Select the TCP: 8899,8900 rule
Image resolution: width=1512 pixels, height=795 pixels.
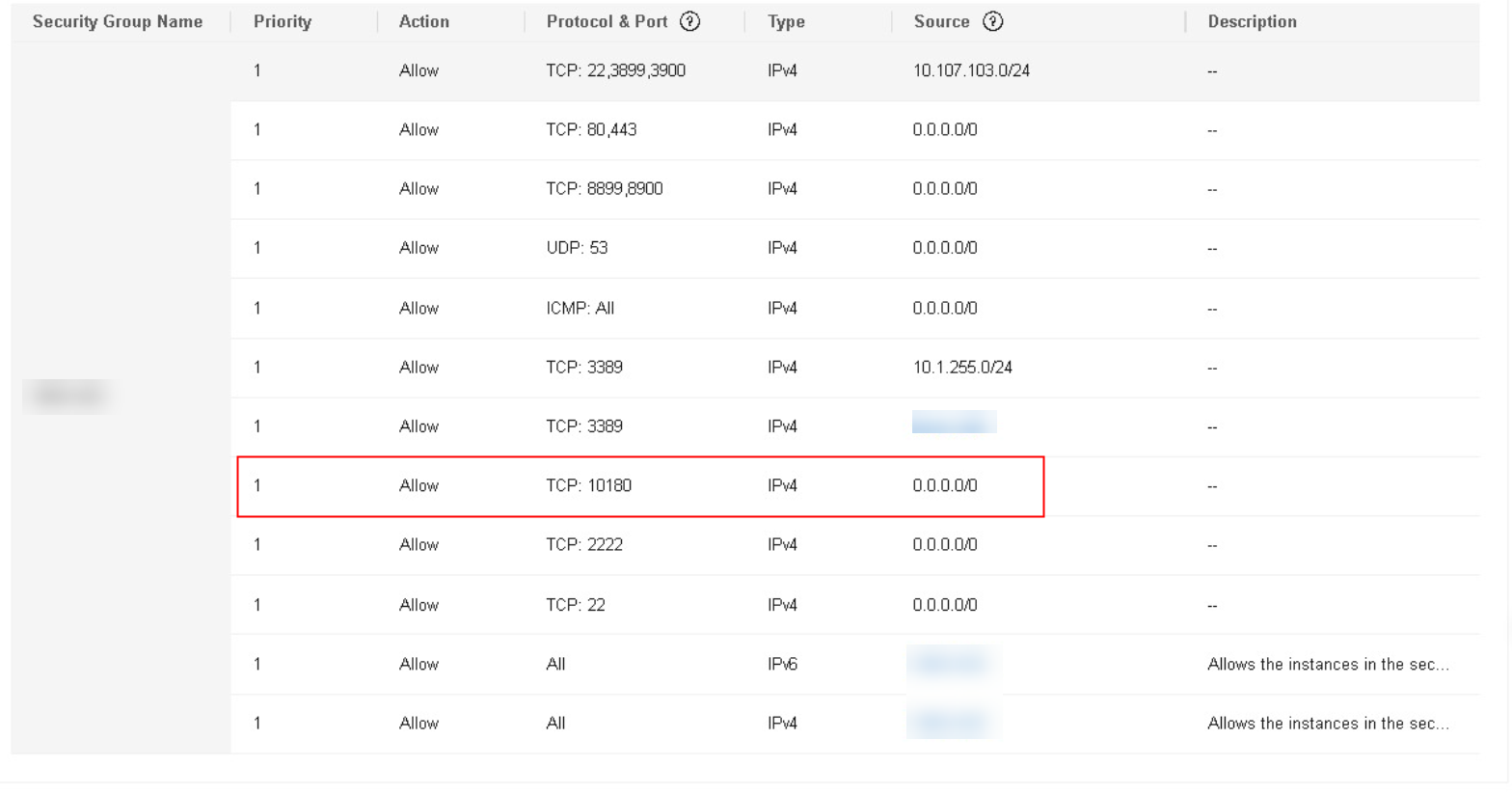click(604, 189)
